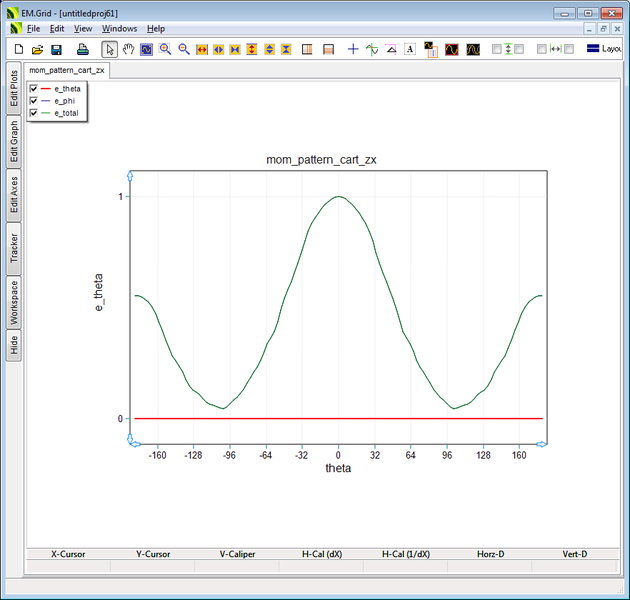Click the text annotation 'A' icon
The height and width of the screenshot is (600, 630).
[410, 49]
